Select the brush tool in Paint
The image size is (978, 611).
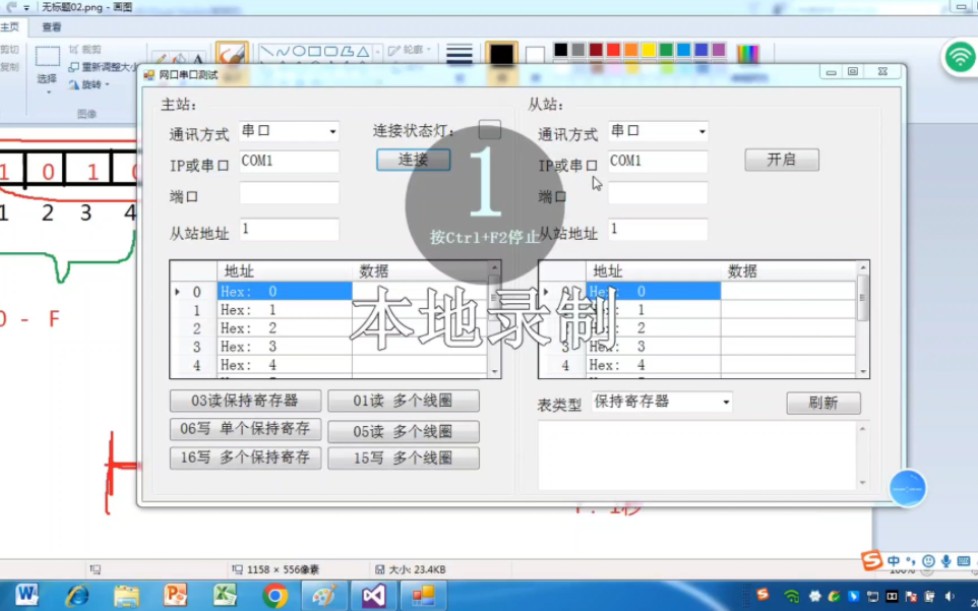click(233, 52)
